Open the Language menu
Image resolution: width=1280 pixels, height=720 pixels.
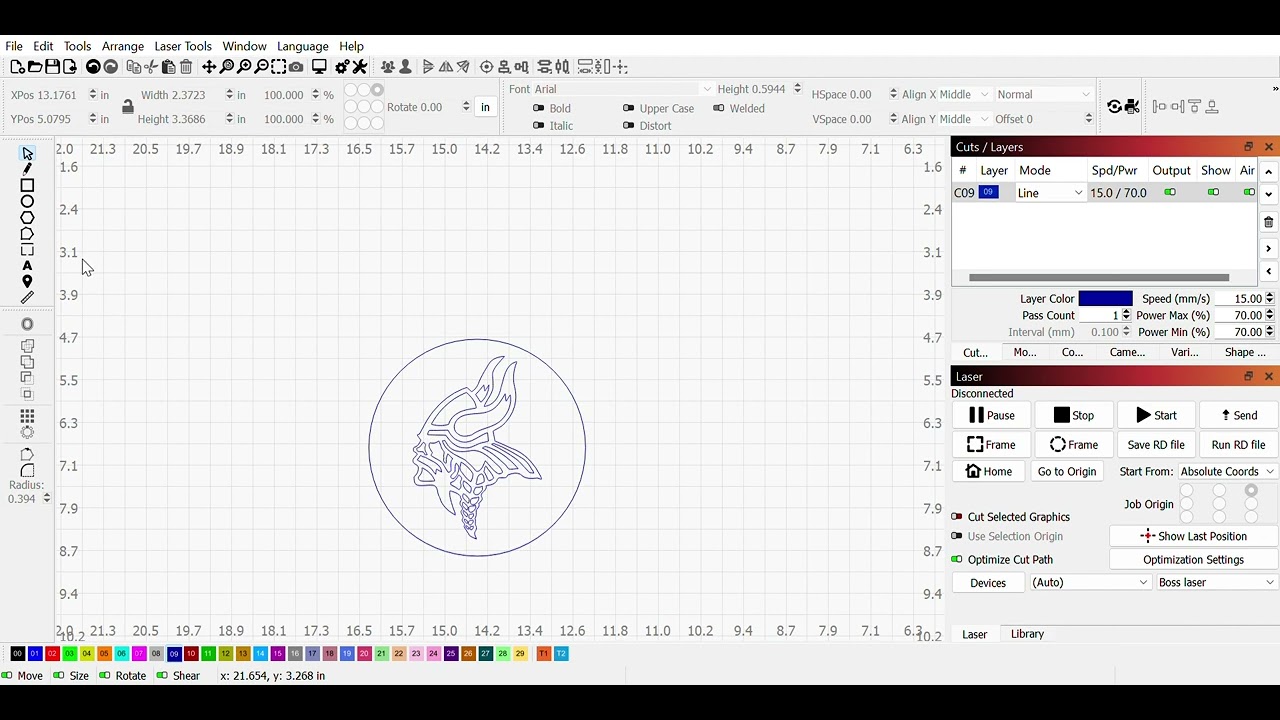coord(303,46)
